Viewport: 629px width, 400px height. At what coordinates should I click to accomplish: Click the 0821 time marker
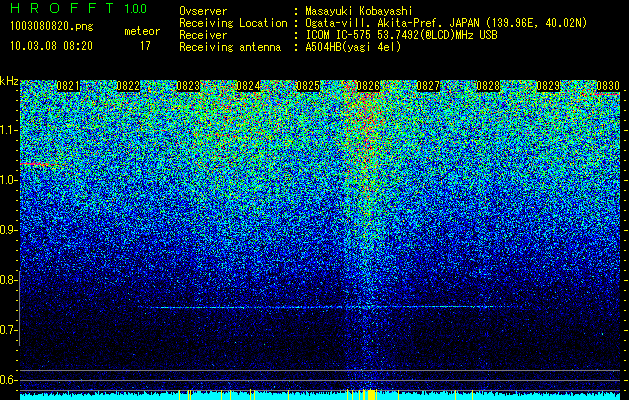pyautogui.click(x=68, y=86)
